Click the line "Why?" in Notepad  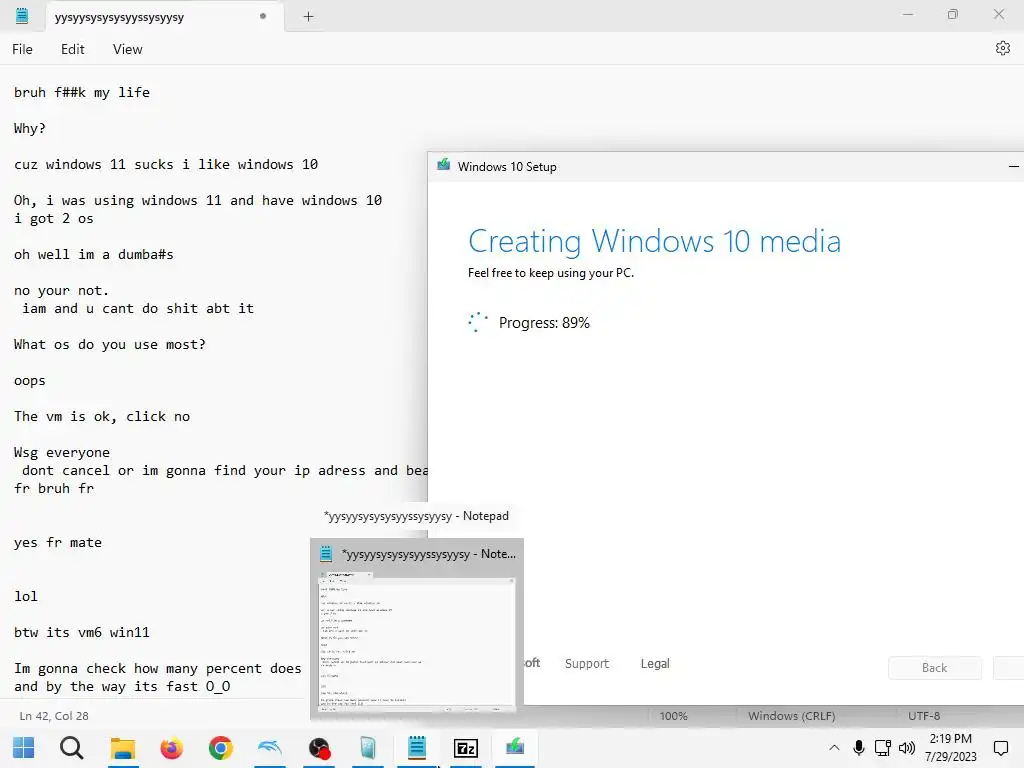coord(29,128)
